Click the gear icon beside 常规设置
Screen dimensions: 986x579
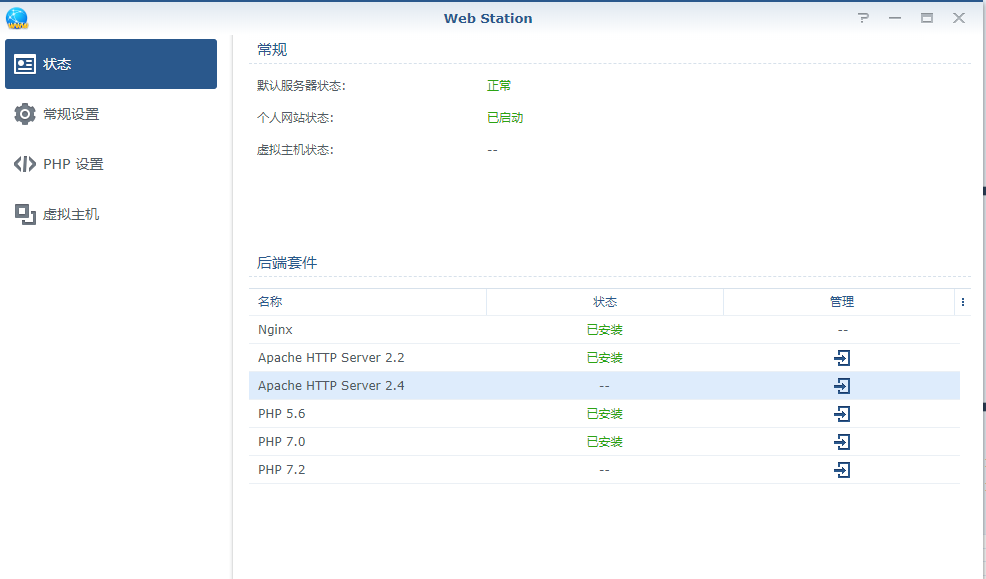pyautogui.click(x=25, y=114)
